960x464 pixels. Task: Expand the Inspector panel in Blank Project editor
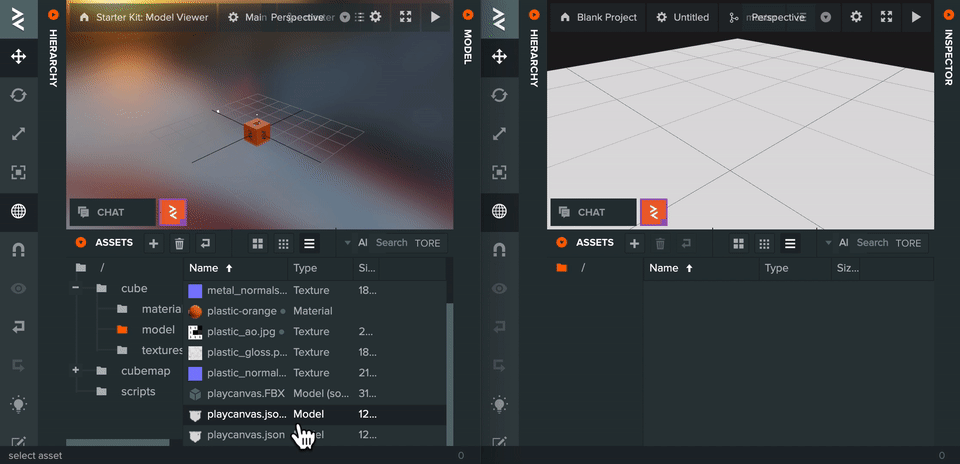tap(948, 15)
